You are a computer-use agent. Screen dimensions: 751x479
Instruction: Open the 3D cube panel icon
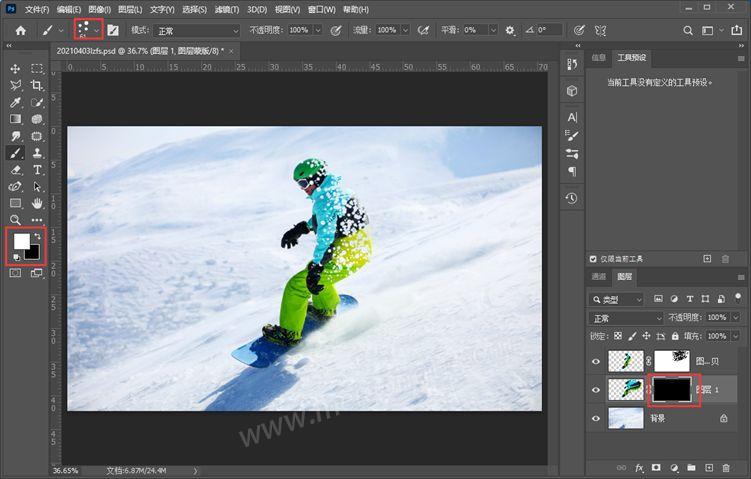(571, 91)
